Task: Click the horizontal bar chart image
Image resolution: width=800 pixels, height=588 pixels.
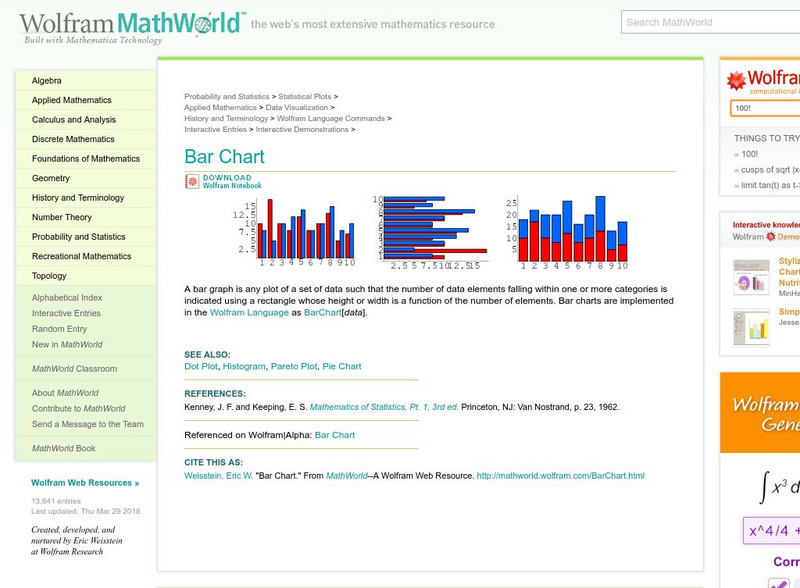Action: (x=430, y=232)
